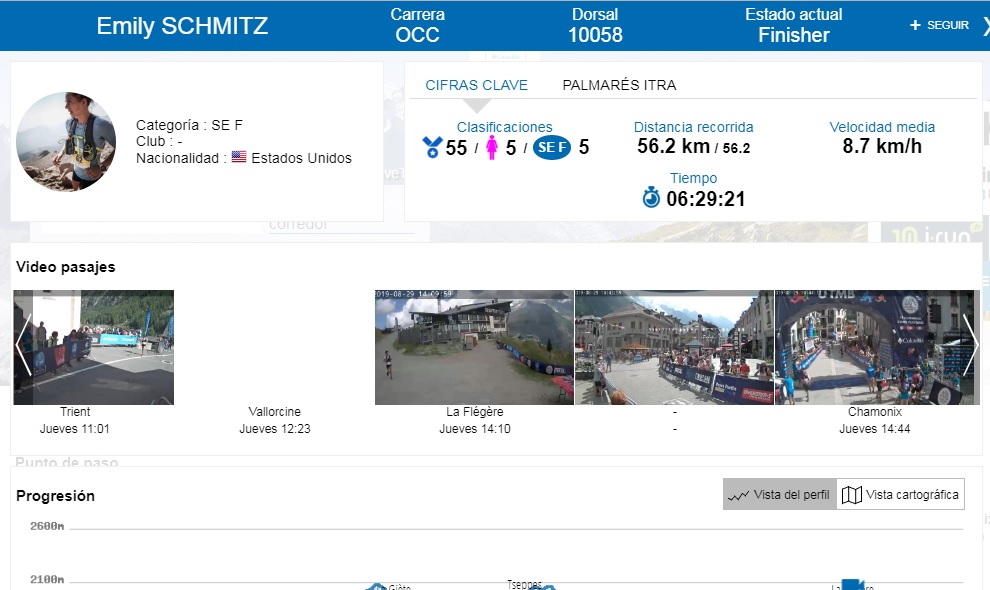
Task: Click the stopwatch icon beside the time
Action: click(x=651, y=198)
